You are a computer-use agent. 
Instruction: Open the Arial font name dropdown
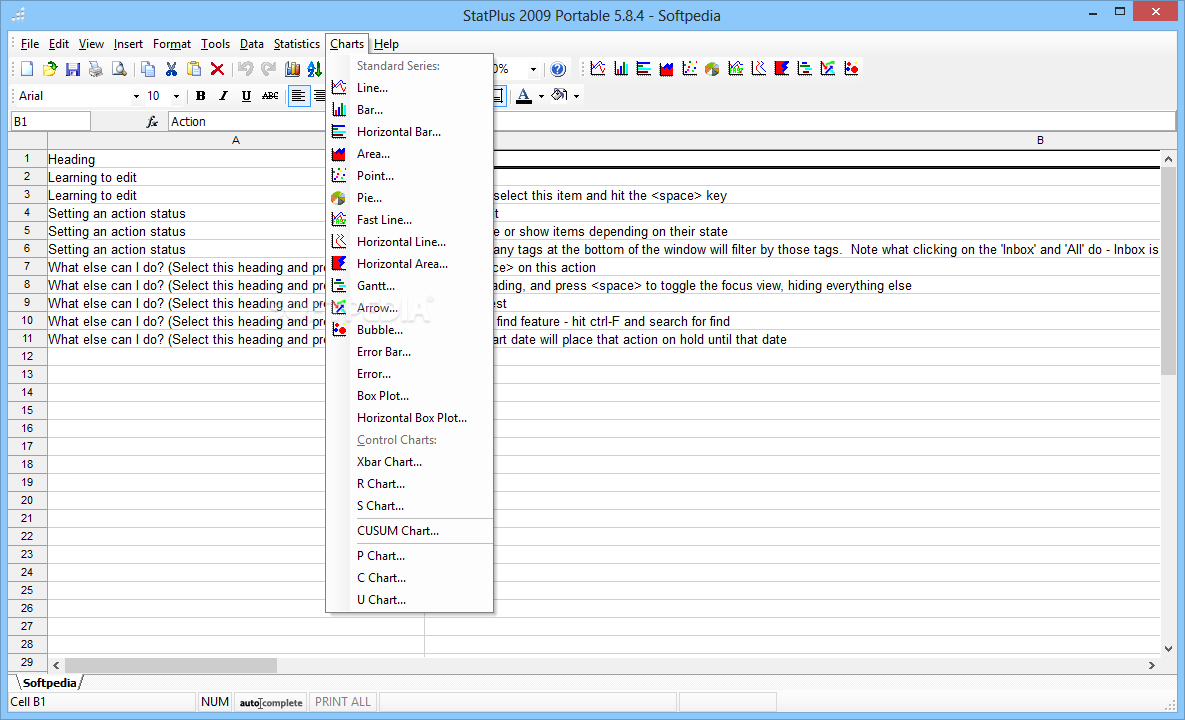tap(136, 96)
